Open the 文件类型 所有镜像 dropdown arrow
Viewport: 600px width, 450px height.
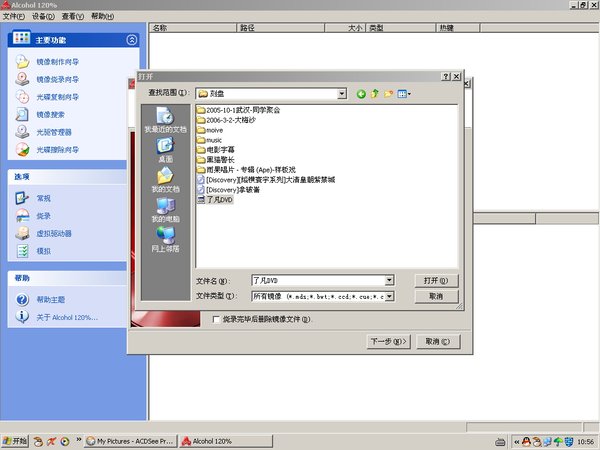[x=389, y=296]
